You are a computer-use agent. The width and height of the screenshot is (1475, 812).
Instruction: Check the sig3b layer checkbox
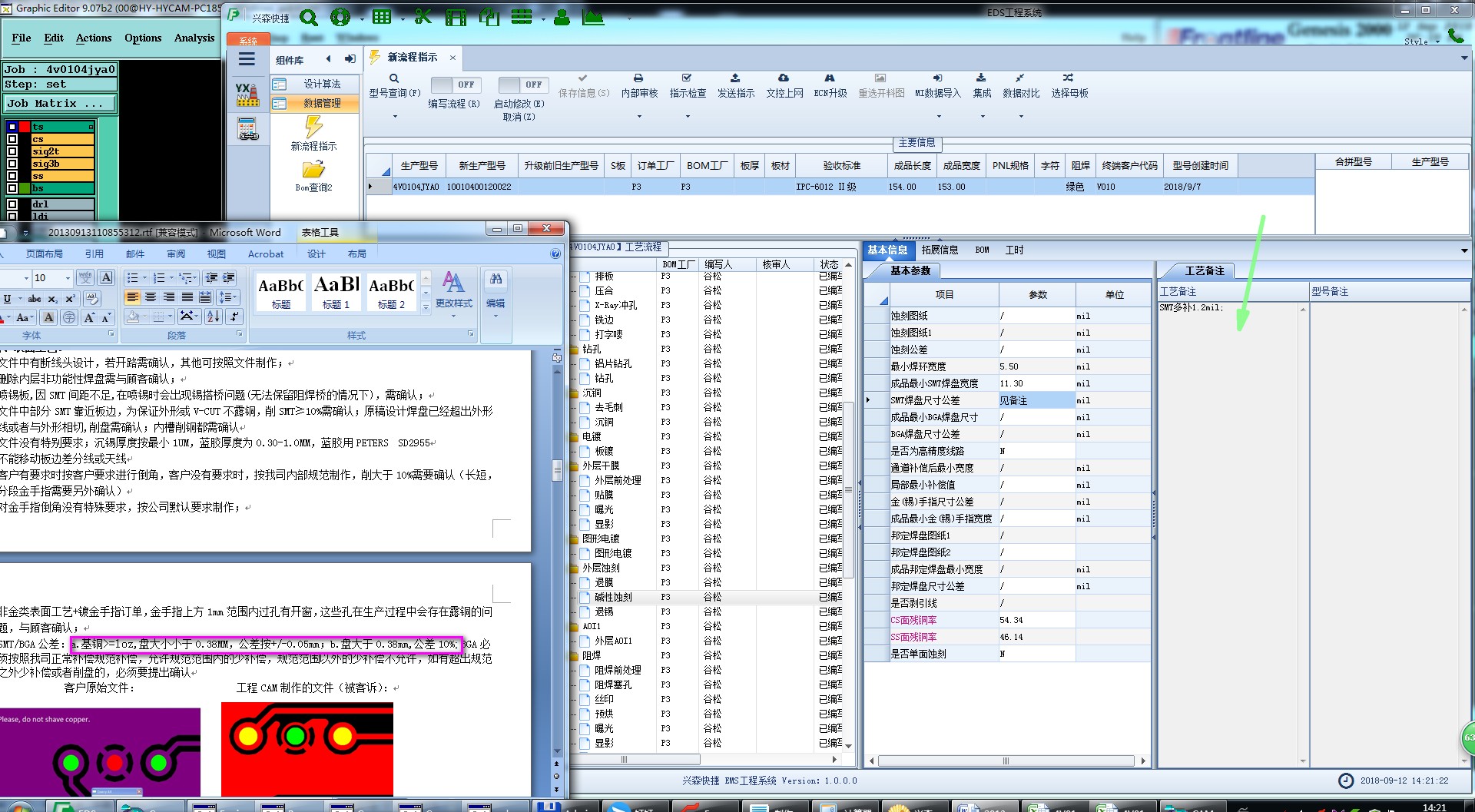click(x=12, y=164)
